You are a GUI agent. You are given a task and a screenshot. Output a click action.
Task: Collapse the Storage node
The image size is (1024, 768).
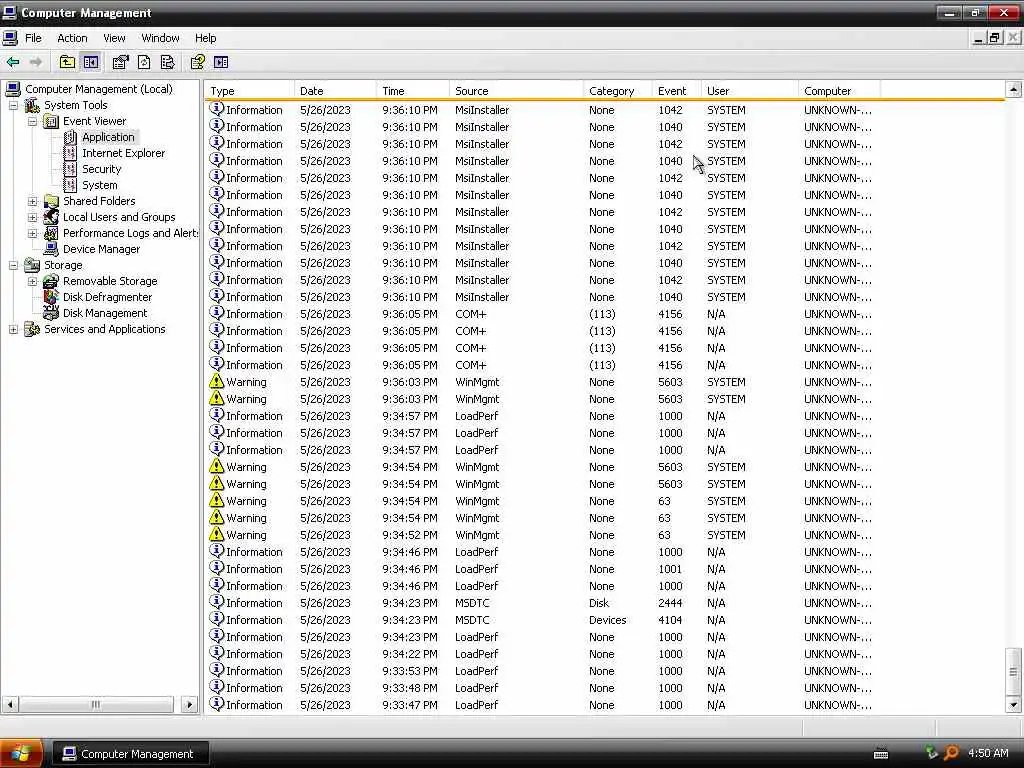(x=13, y=265)
